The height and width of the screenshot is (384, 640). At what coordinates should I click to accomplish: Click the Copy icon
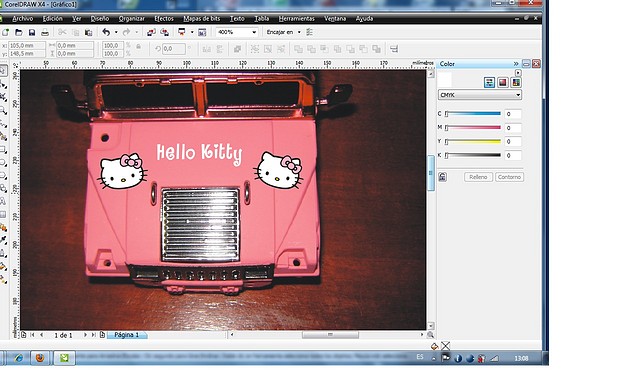(75, 32)
